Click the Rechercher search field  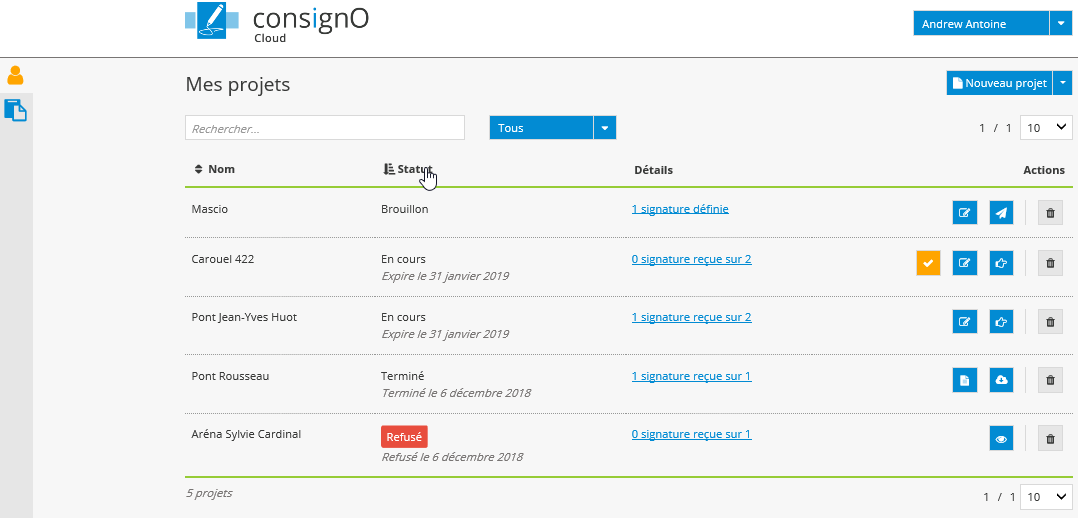[325, 128]
